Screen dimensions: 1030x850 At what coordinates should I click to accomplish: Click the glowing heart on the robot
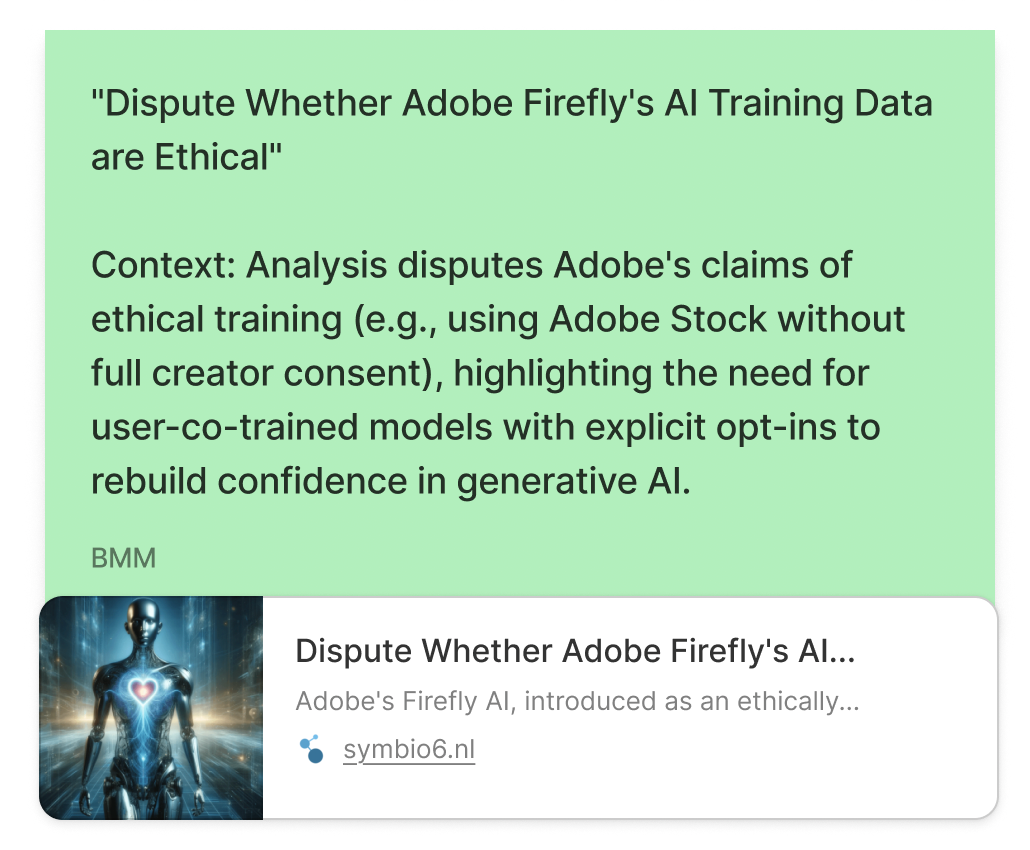[143, 690]
